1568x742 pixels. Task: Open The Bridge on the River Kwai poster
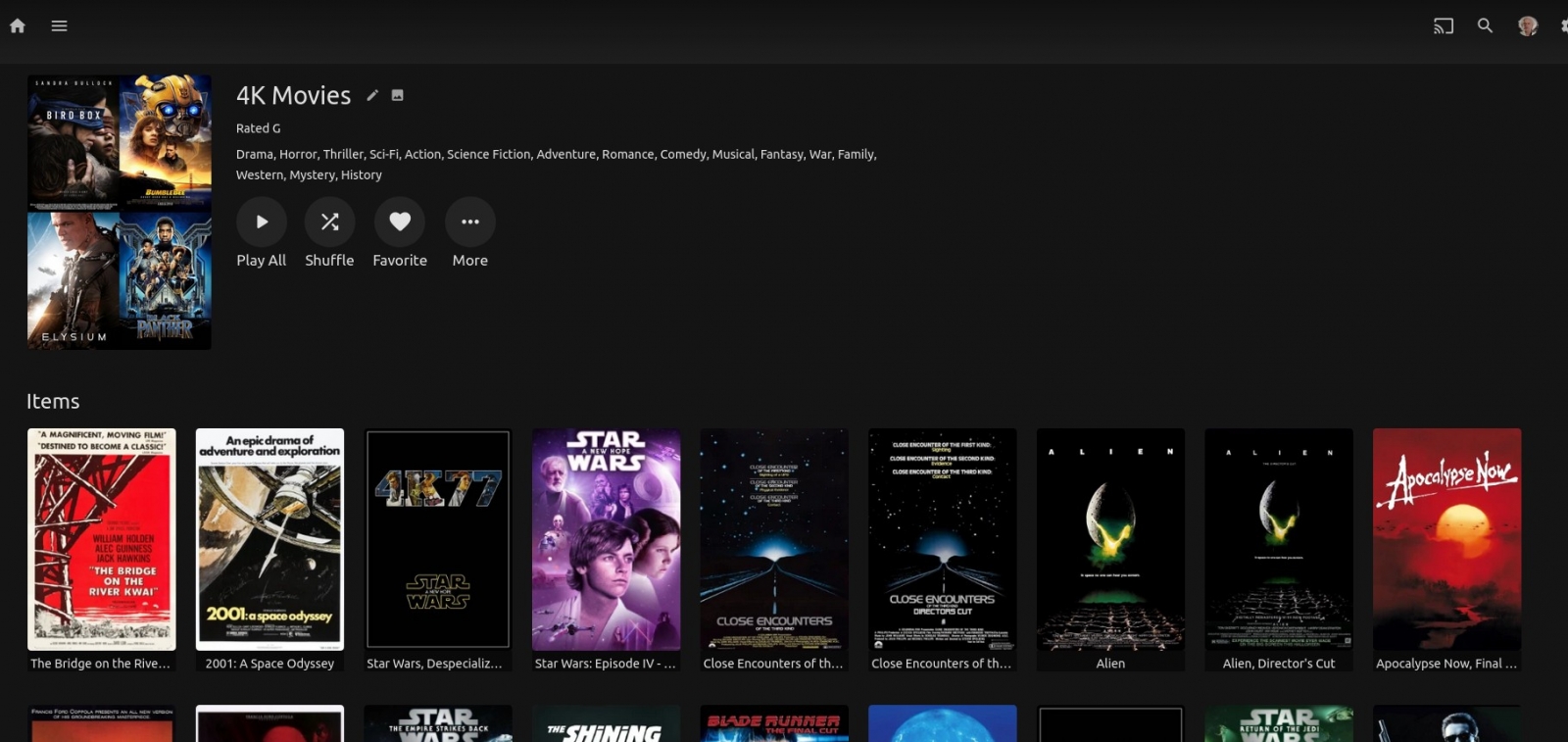102,539
